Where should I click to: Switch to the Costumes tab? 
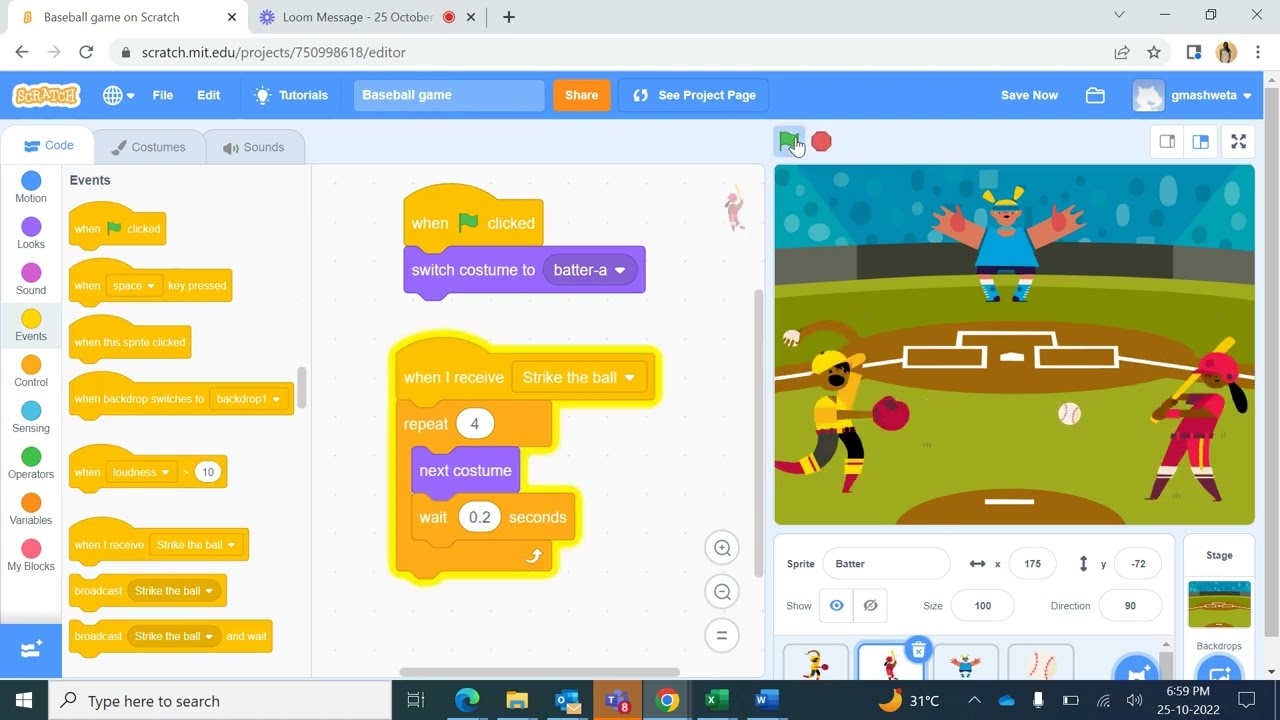(x=148, y=147)
